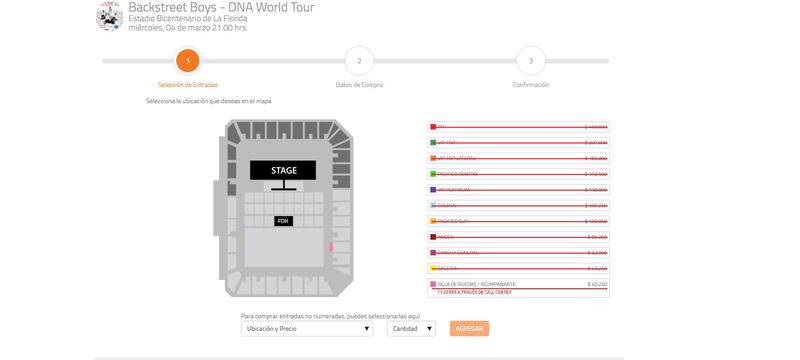Screen dimensions: 800x360
Task: Select step 3 circle Confirmación
Action: (531, 61)
